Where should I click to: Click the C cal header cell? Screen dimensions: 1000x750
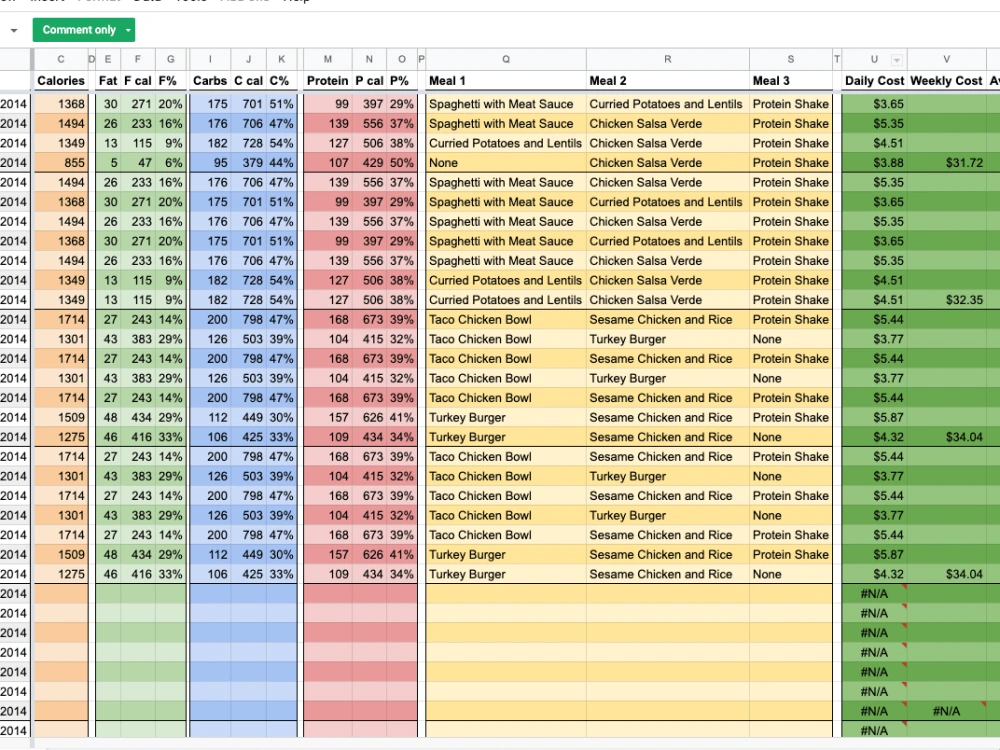pyautogui.click(x=248, y=80)
